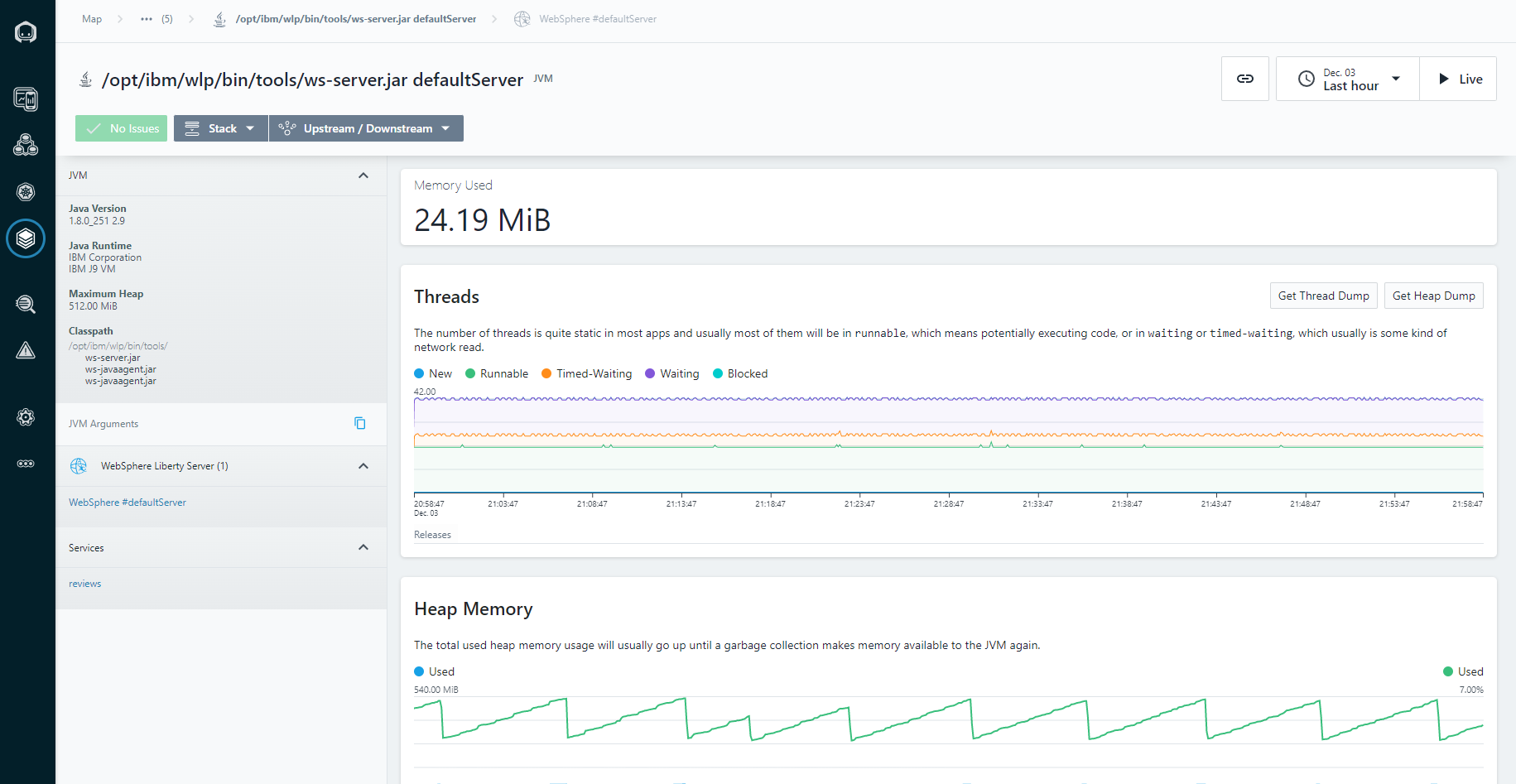The image size is (1516, 784).
Task: Select WebSphere #defaultServer breadcrumb item
Action: (x=598, y=19)
